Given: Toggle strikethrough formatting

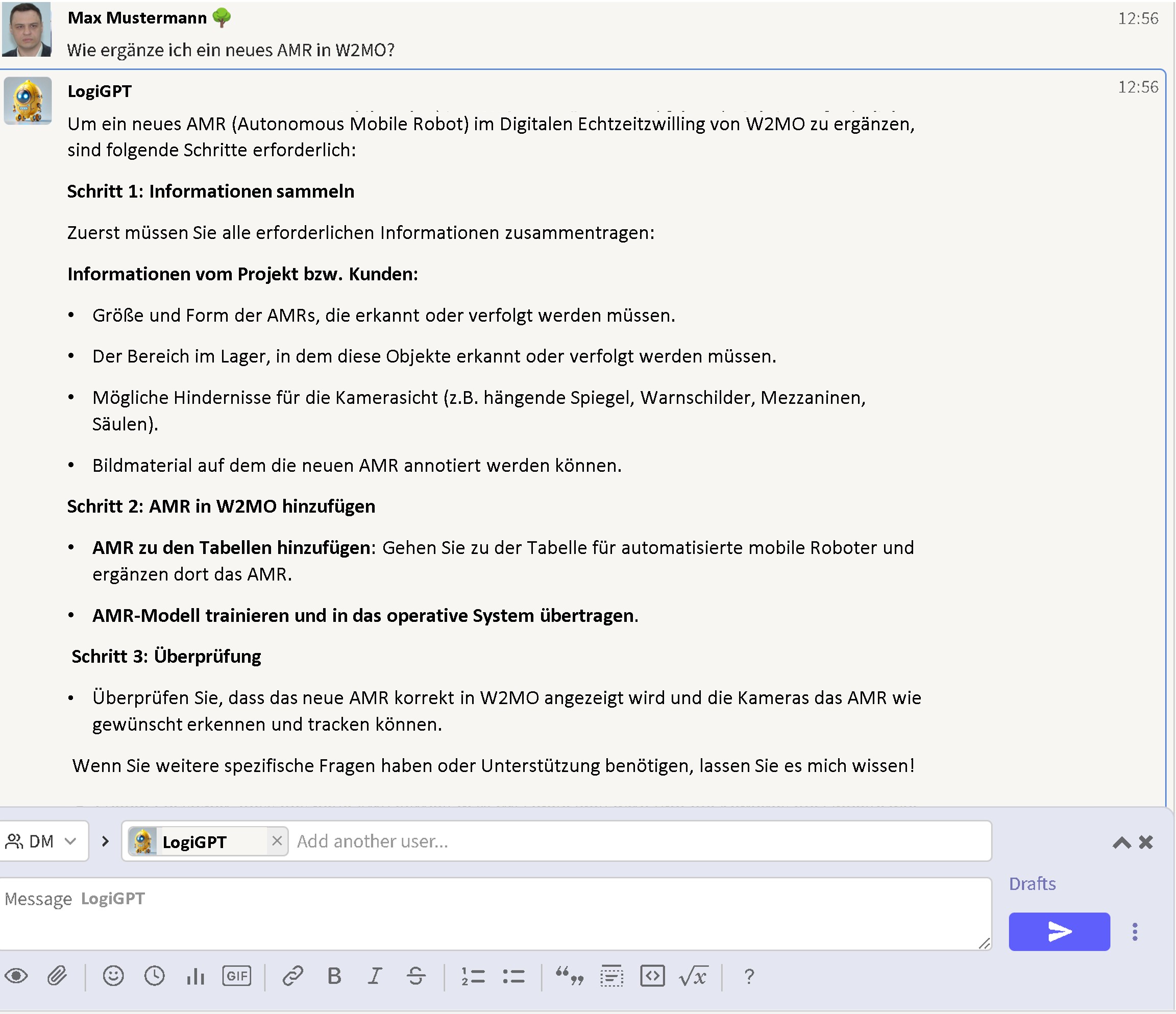Looking at the screenshot, I should 416,976.
